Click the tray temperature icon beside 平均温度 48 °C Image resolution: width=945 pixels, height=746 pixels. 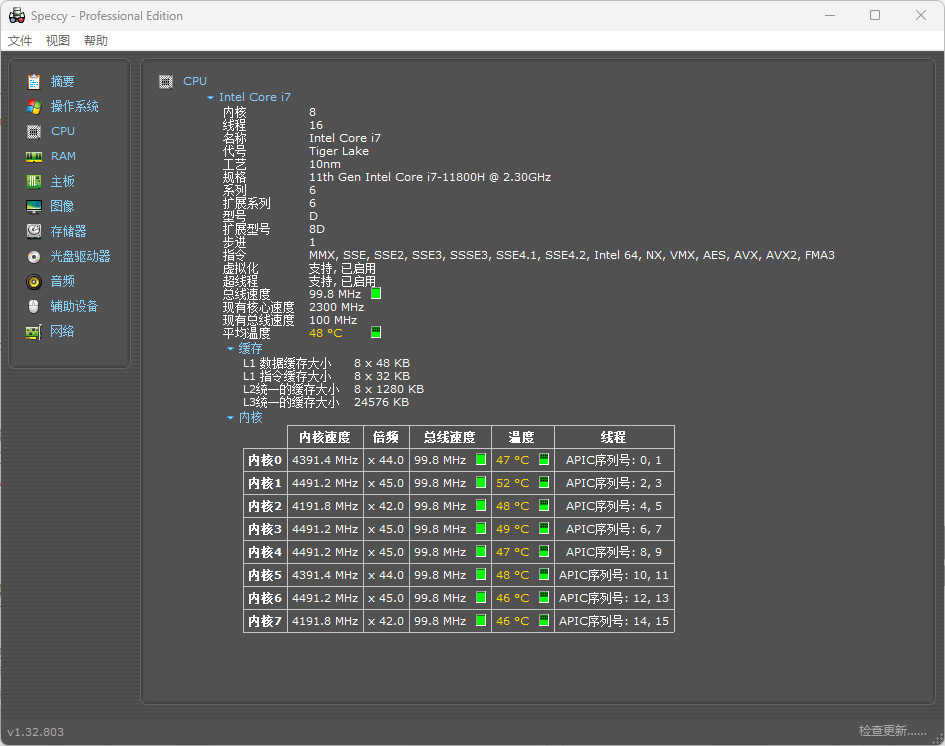[376, 332]
